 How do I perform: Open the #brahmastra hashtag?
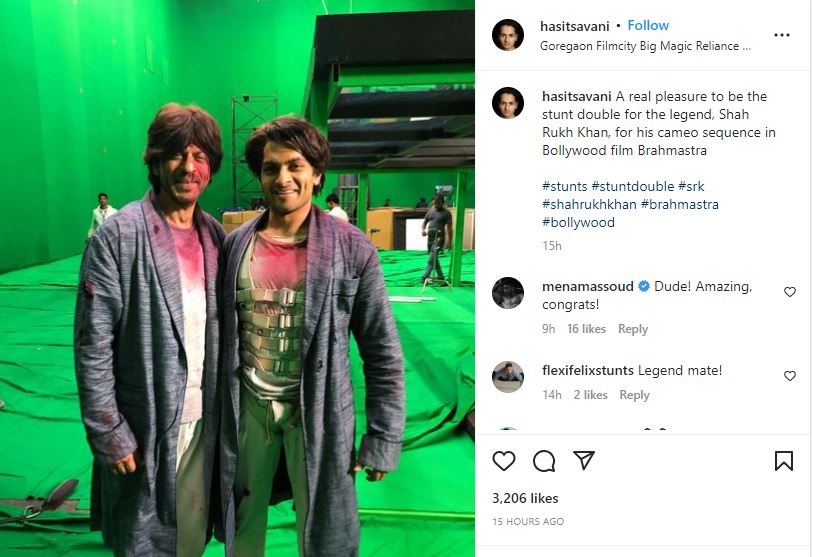680,204
